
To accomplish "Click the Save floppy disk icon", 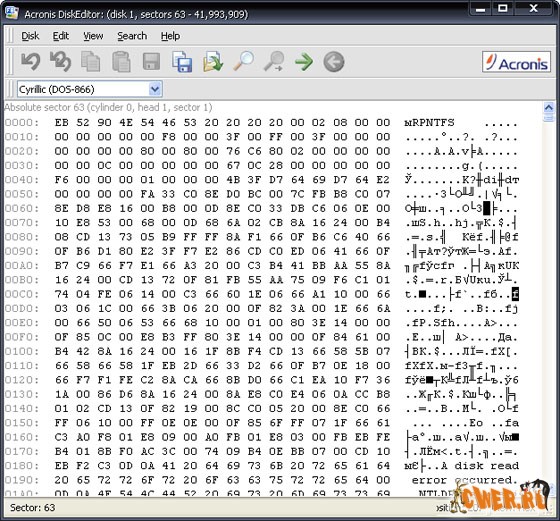I will coord(151,61).
